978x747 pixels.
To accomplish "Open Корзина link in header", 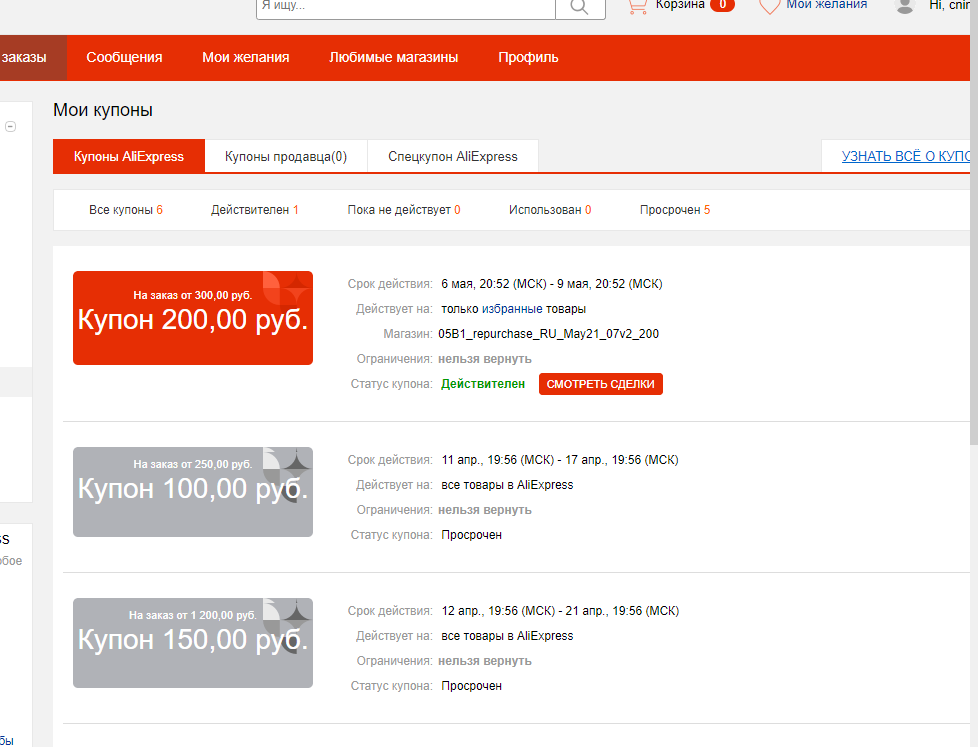I will [x=680, y=5].
